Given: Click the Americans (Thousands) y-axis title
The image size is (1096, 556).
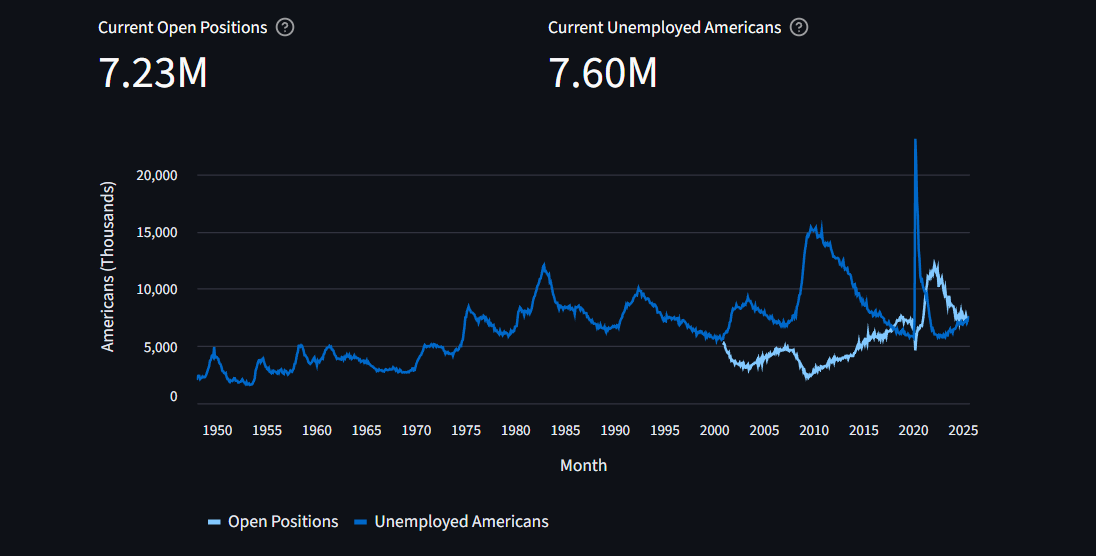Looking at the screenshot, I should (109, 267).
